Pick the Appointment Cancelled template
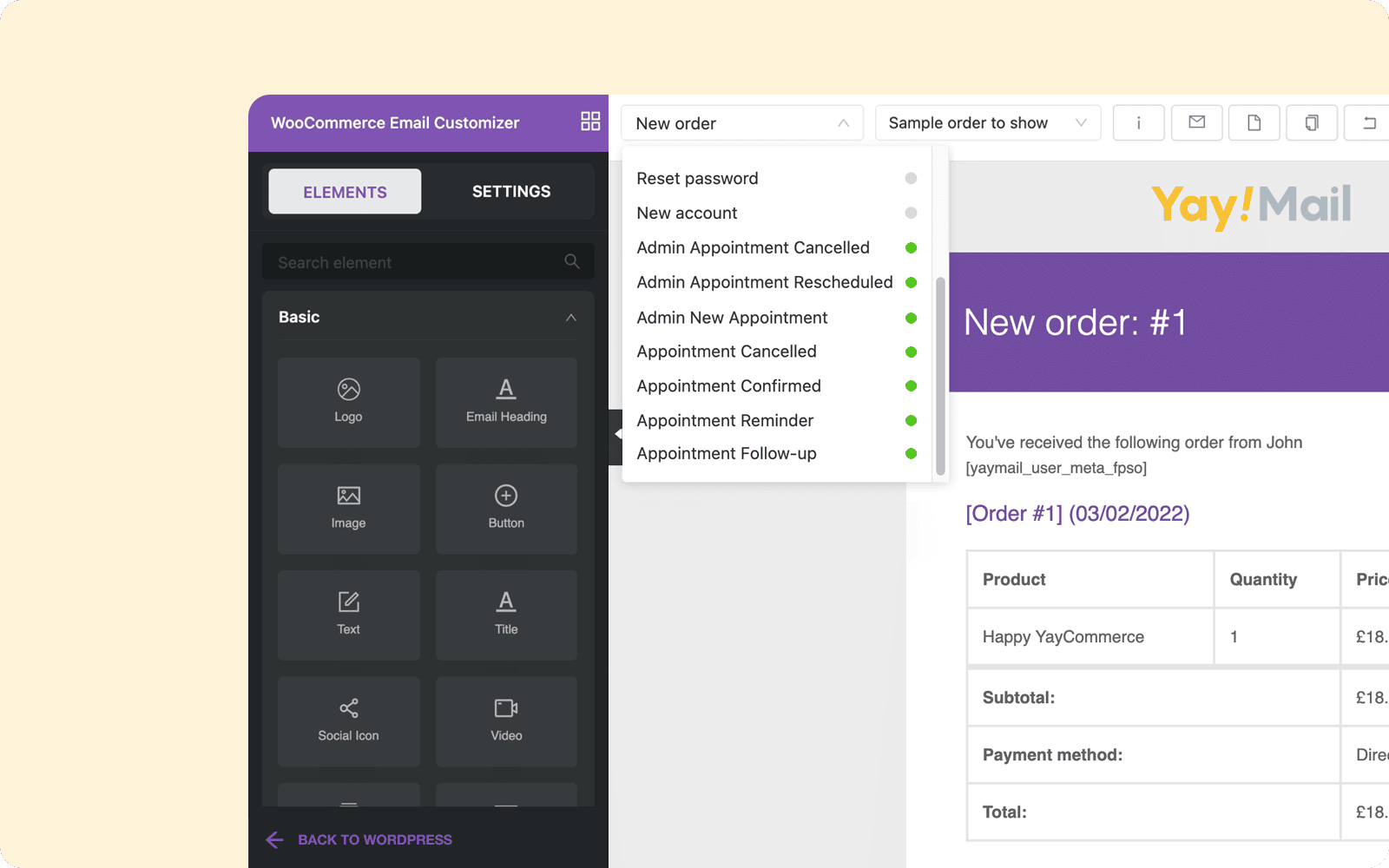The width and height of the screenshot is (1389, 868). click(777, 352)
